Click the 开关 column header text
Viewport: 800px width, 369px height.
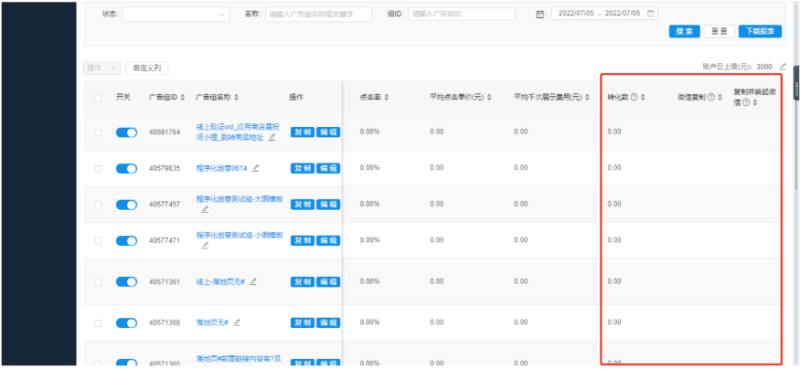coord(123,97)
